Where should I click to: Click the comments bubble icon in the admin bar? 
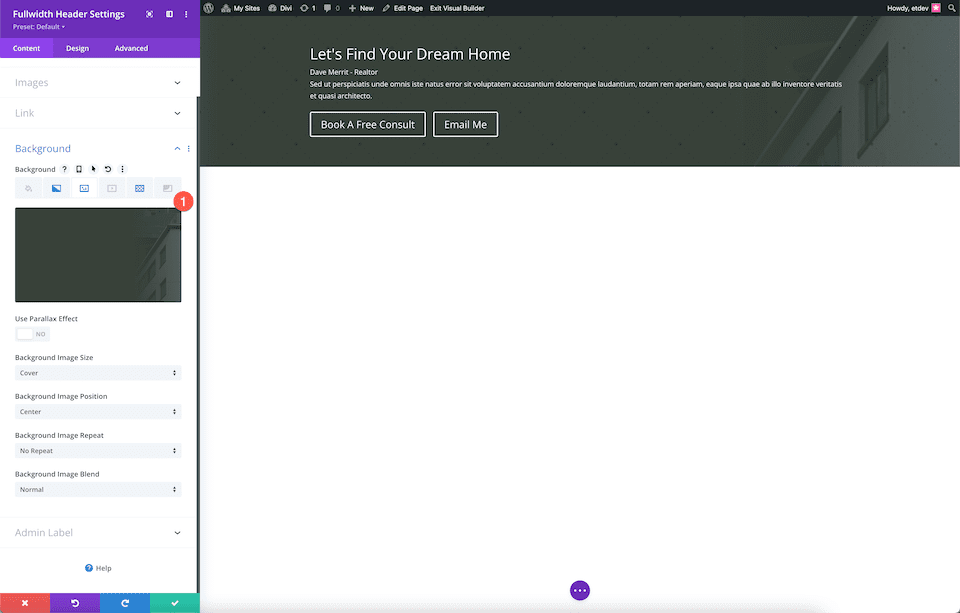click(331, 8)
